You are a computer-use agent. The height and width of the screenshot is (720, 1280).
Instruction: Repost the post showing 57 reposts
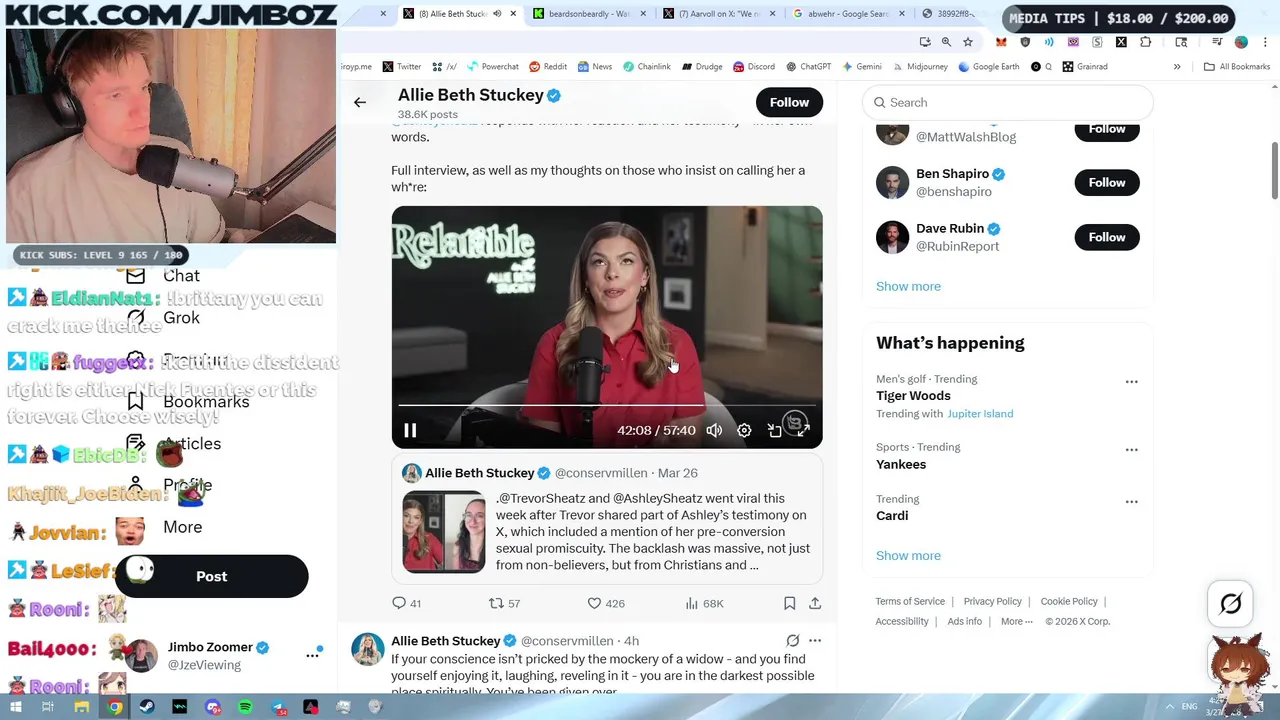(x=504, y=603)
